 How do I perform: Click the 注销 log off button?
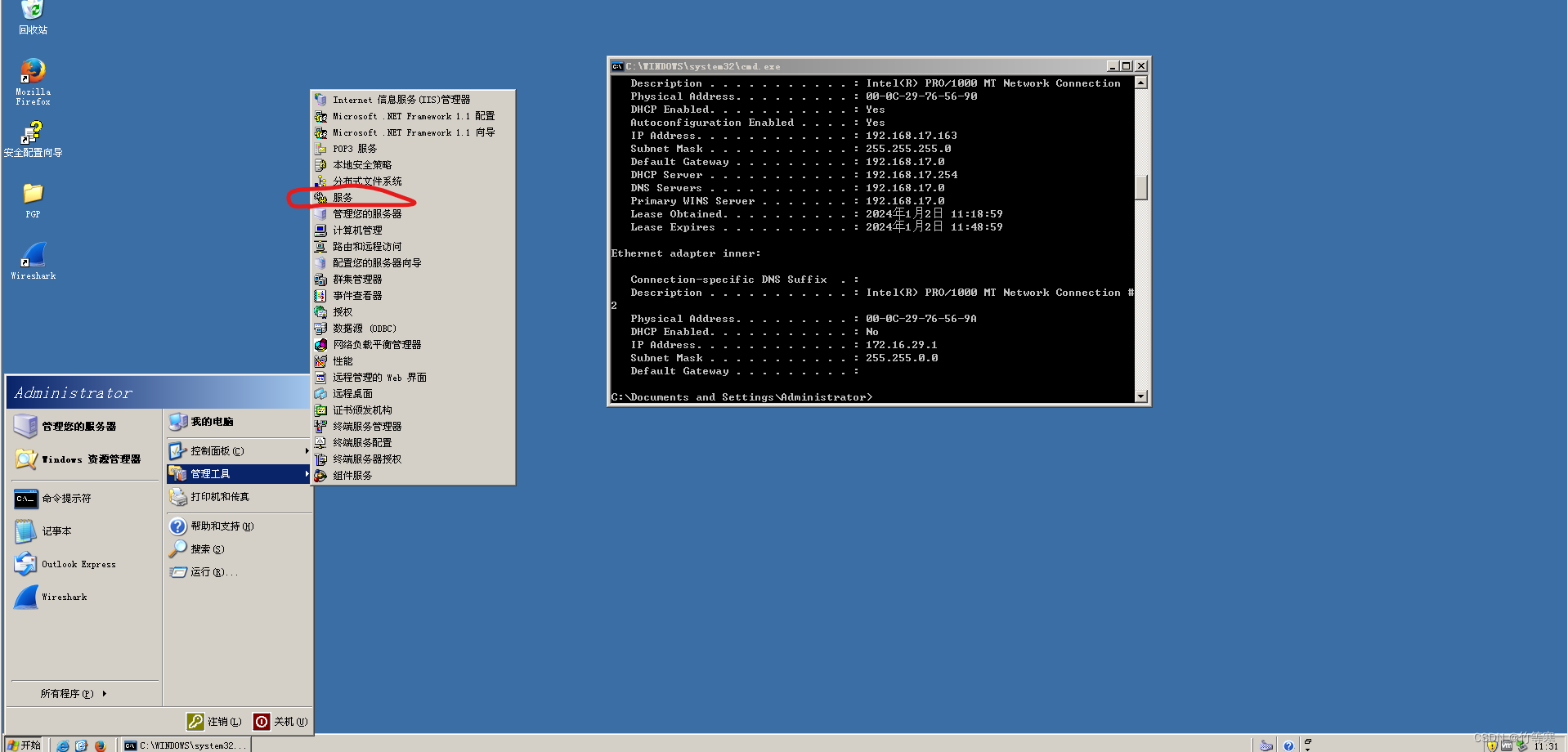pos(214,722)
